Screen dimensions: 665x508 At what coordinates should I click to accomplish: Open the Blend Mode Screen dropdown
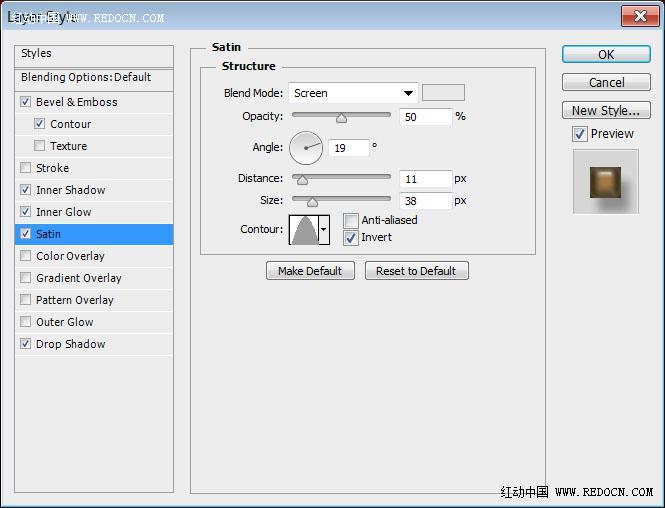pyautogui.click(x=353, y=93)
